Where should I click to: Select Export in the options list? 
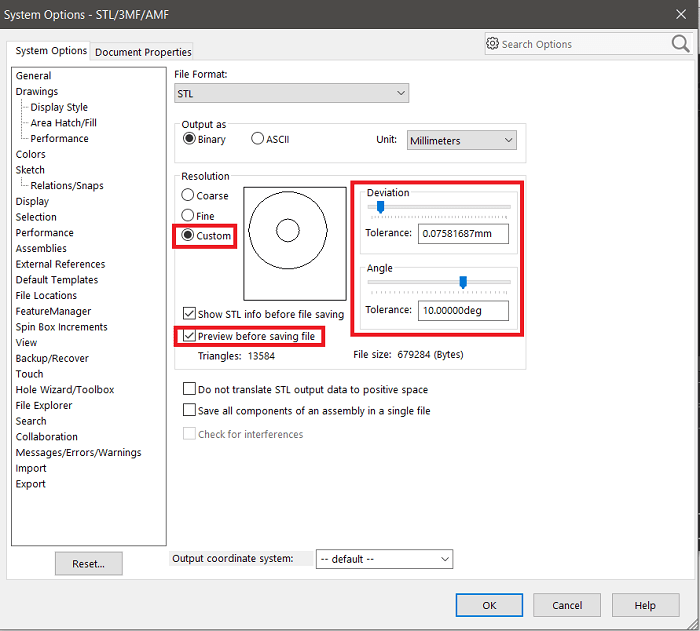pos(31,484)
